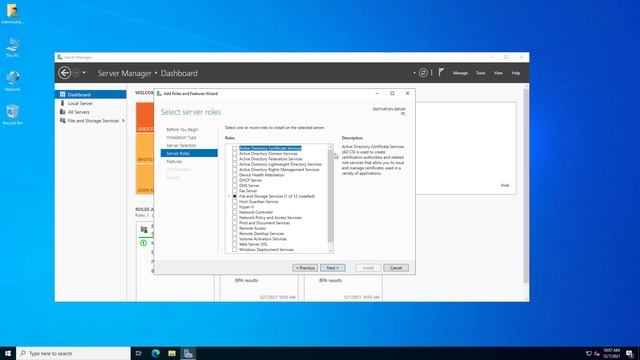This screenshot has width=640, height=360.
Task: Select Remote Desktop Services role text
Action: (x=262, y=234)
